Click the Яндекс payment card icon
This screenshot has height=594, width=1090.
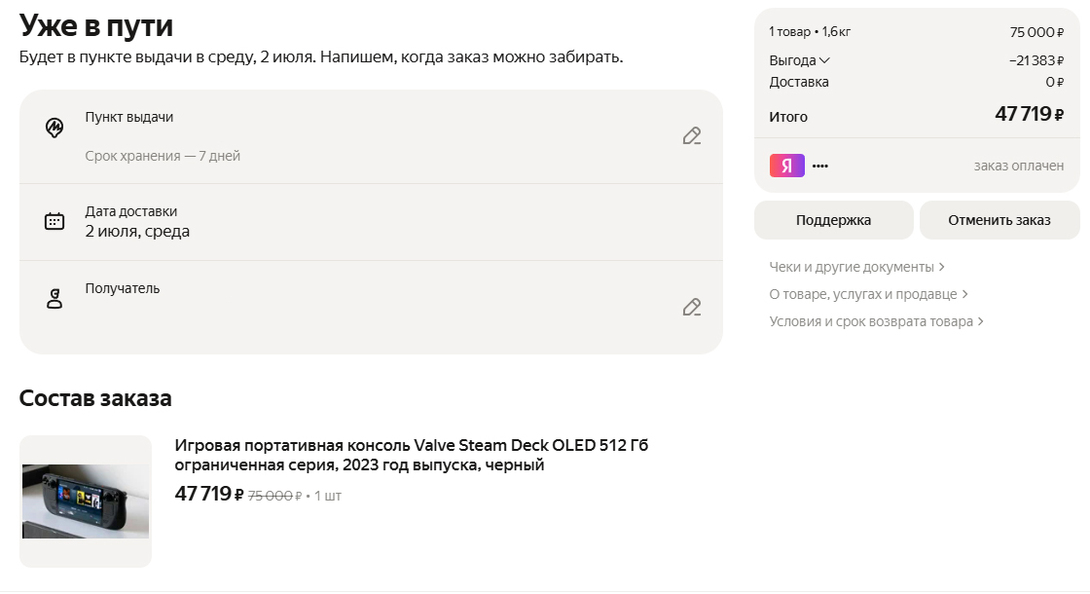coord(787,166)
